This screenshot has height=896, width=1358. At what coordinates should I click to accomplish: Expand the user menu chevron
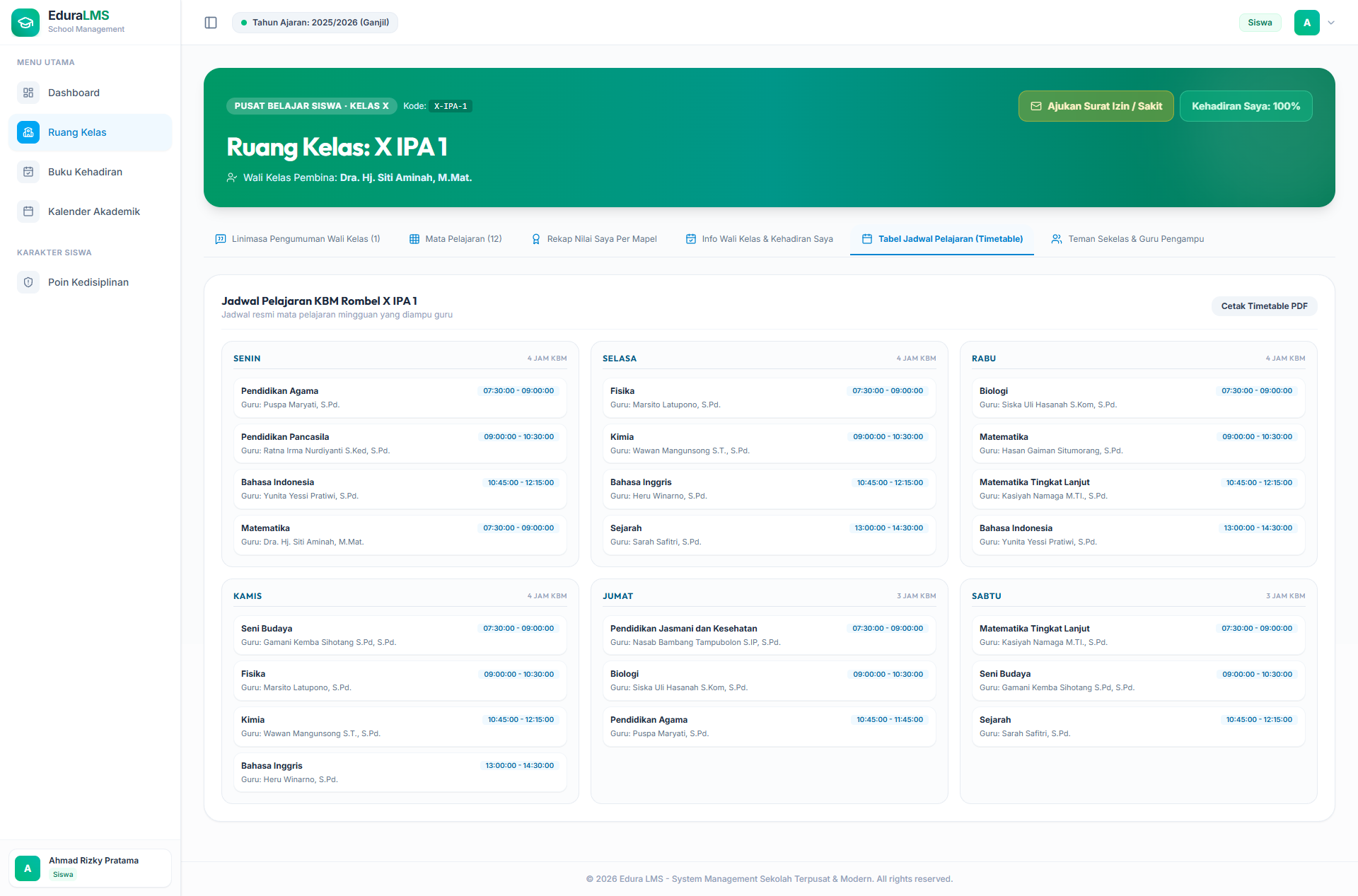(1331, 23)
